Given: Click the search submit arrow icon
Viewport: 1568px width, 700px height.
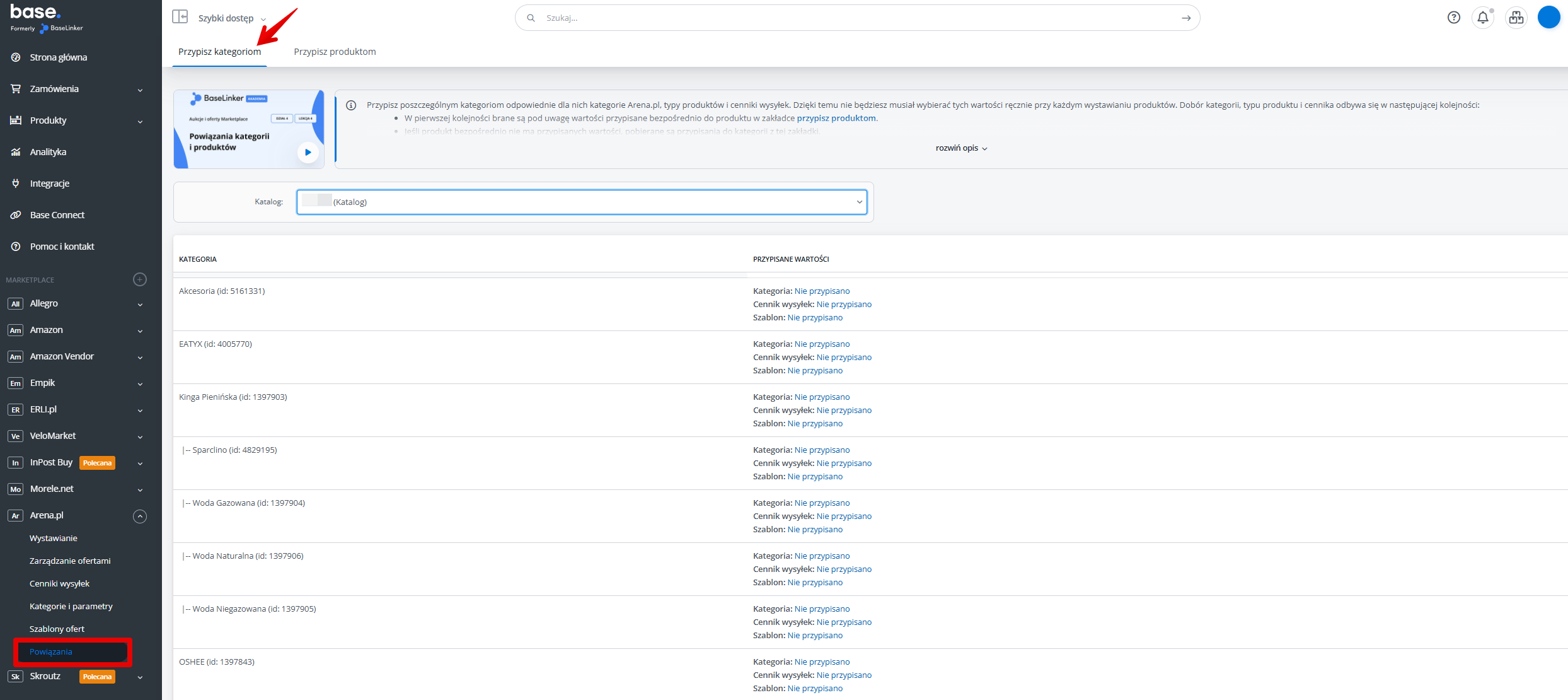Looking at the screenshot, I should pos(1185,18).
